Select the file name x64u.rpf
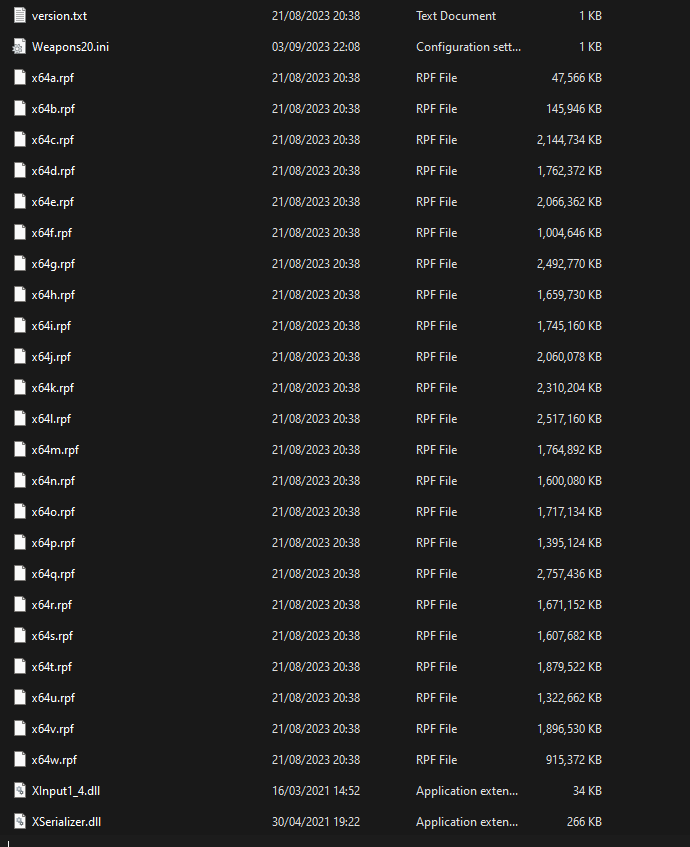 tap(53, 698)
